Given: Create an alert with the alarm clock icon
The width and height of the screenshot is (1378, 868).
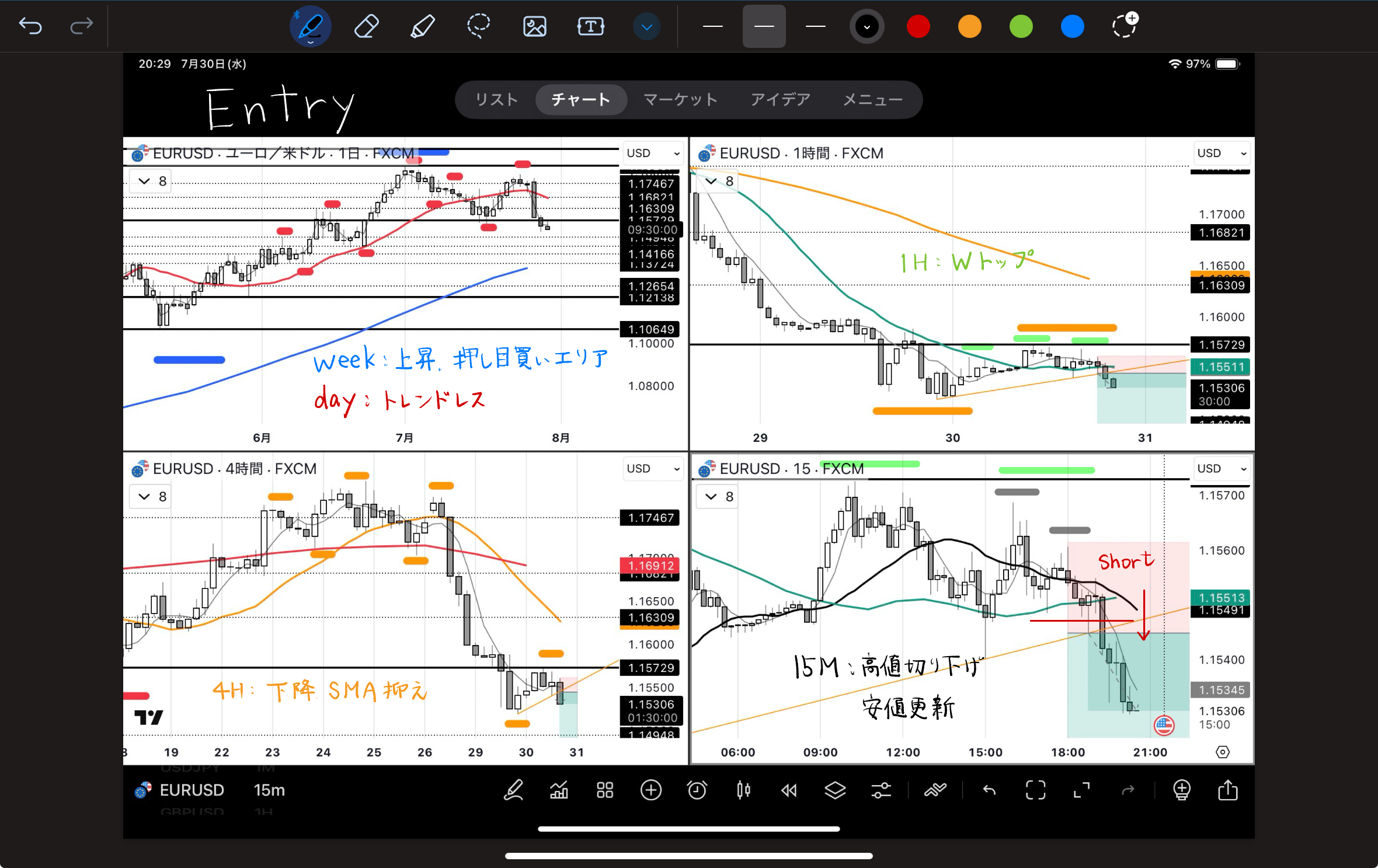Looking at the screenshot, I should (x=697, y=790).
